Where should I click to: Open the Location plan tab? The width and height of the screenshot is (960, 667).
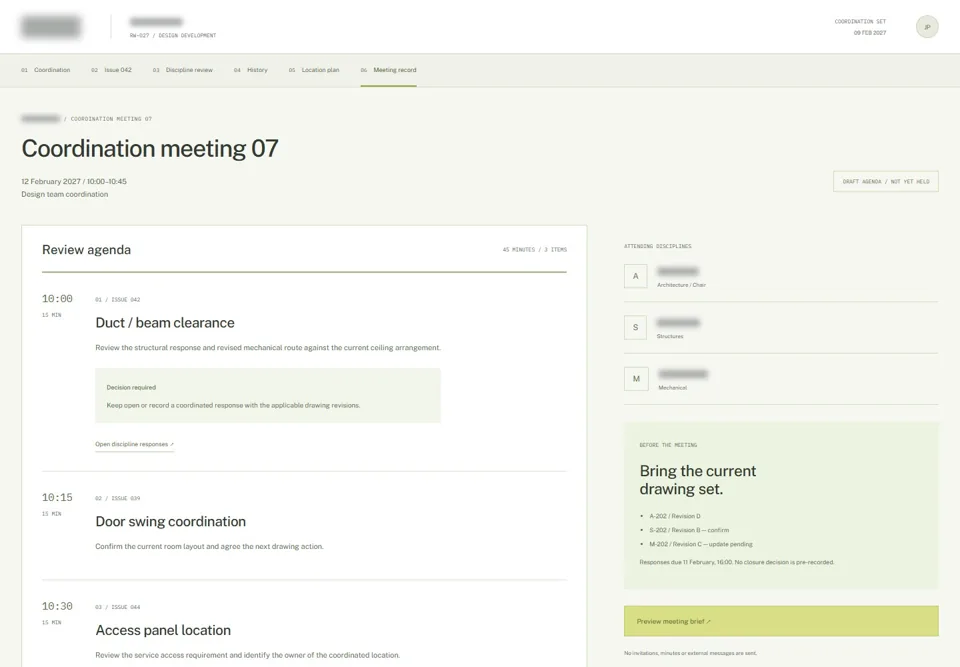pyautogui.click(x=313, y=70)
